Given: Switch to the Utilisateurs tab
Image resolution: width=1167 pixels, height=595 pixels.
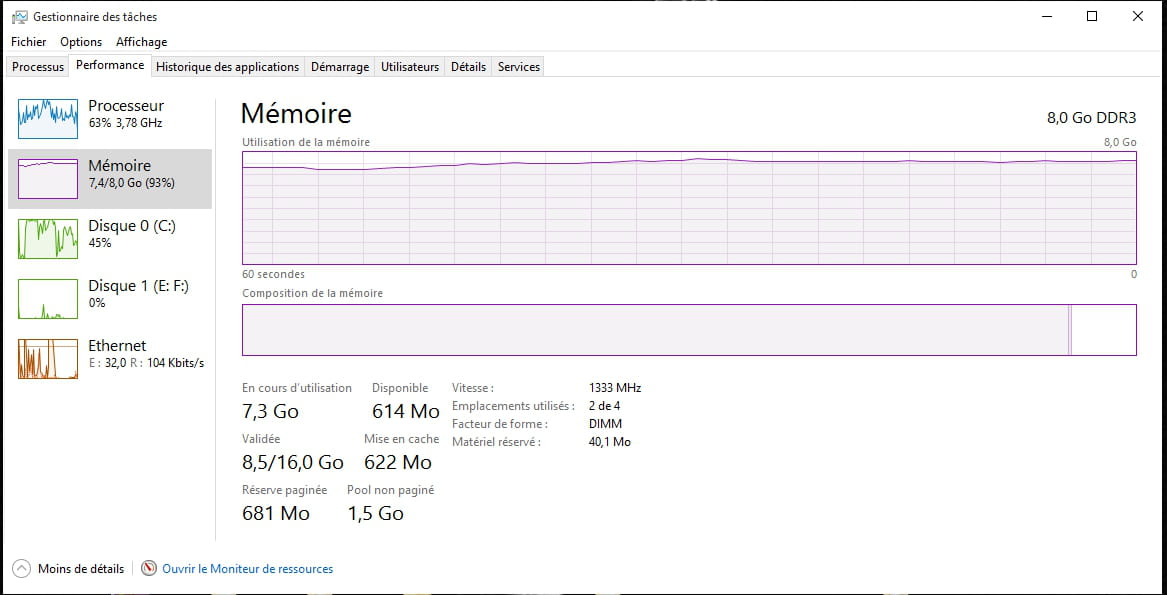Looking at the screenshot, I should click(x=410, y=67).
